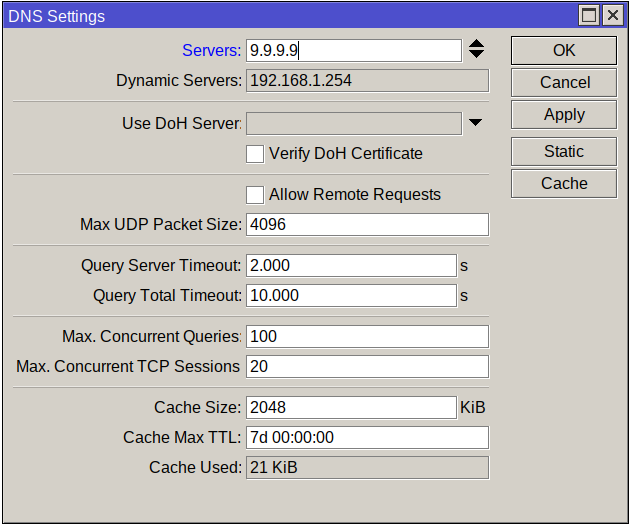This screenshot has width=631, height=527.
Task: Focus the Servers input field
Action: (x=354, y=51)
